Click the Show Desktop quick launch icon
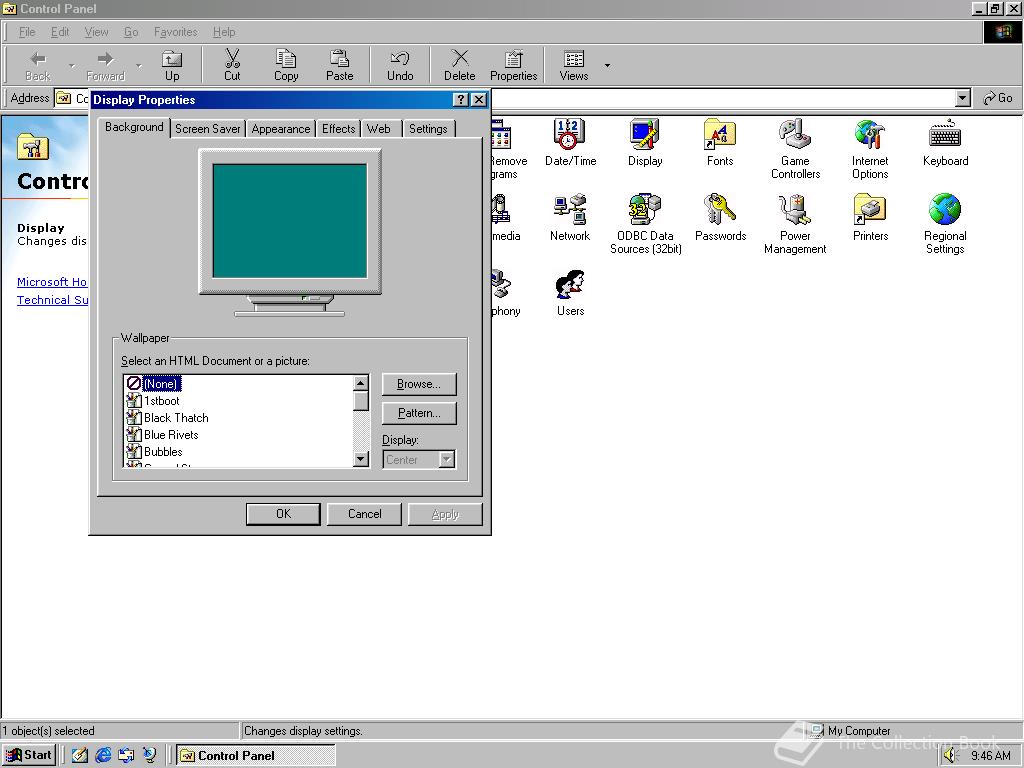 pyautogui.click(x=80, y=755)
